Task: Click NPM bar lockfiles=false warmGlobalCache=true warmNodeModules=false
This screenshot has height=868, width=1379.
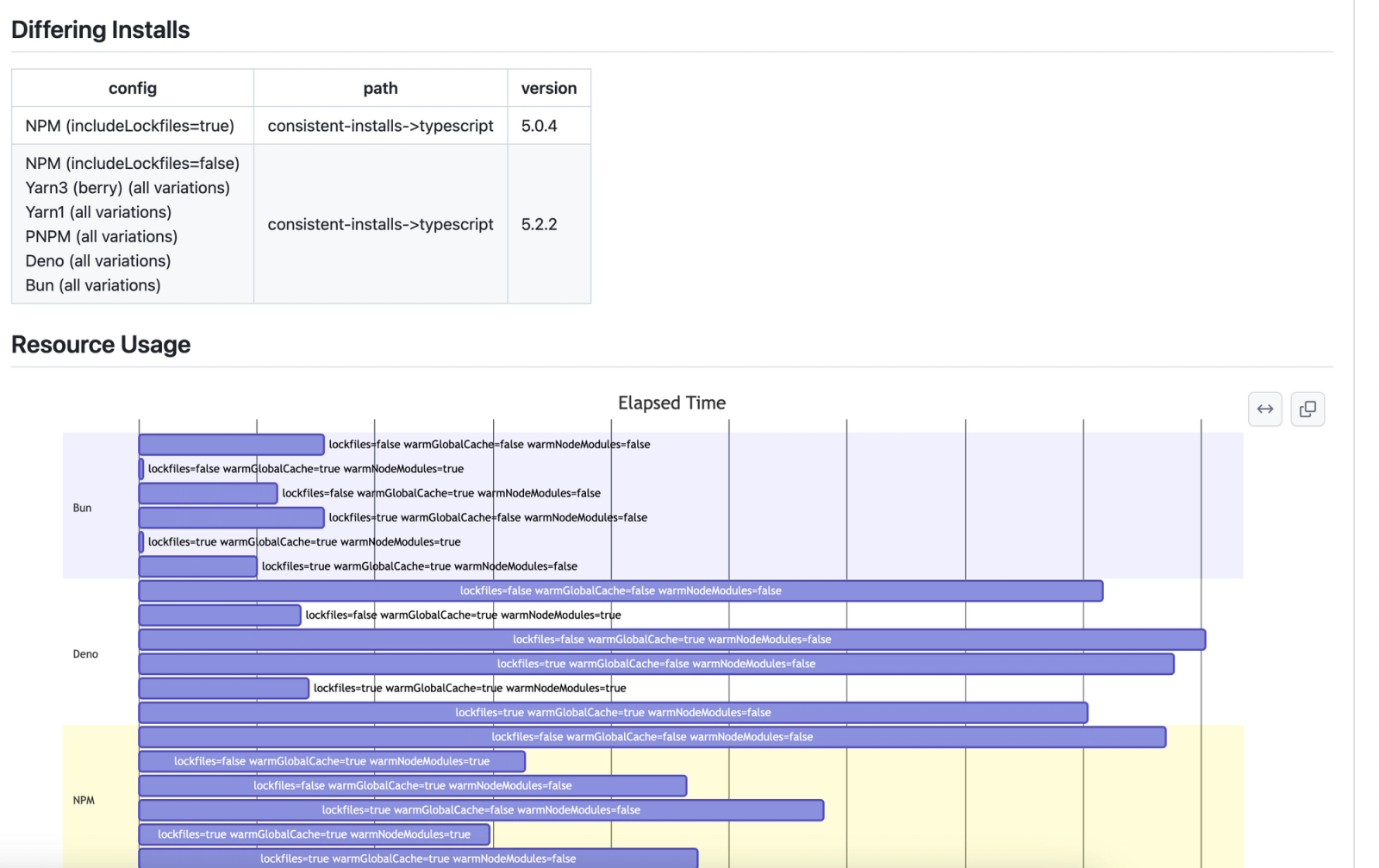Action: click(x=413, y=785)
